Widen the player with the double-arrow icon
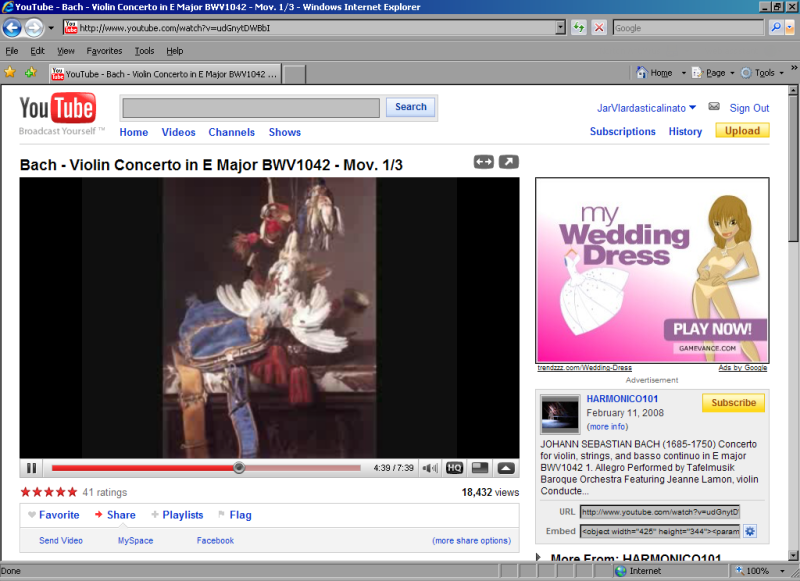The width and height of the screenshot is (800, 581). click(x=483, y=162)
